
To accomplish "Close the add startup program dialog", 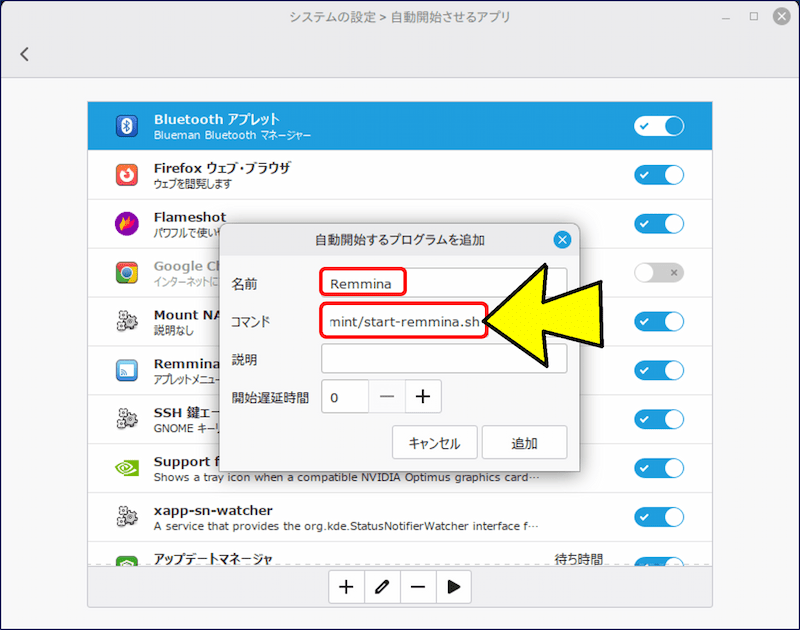I will click(x=562, y=240).
